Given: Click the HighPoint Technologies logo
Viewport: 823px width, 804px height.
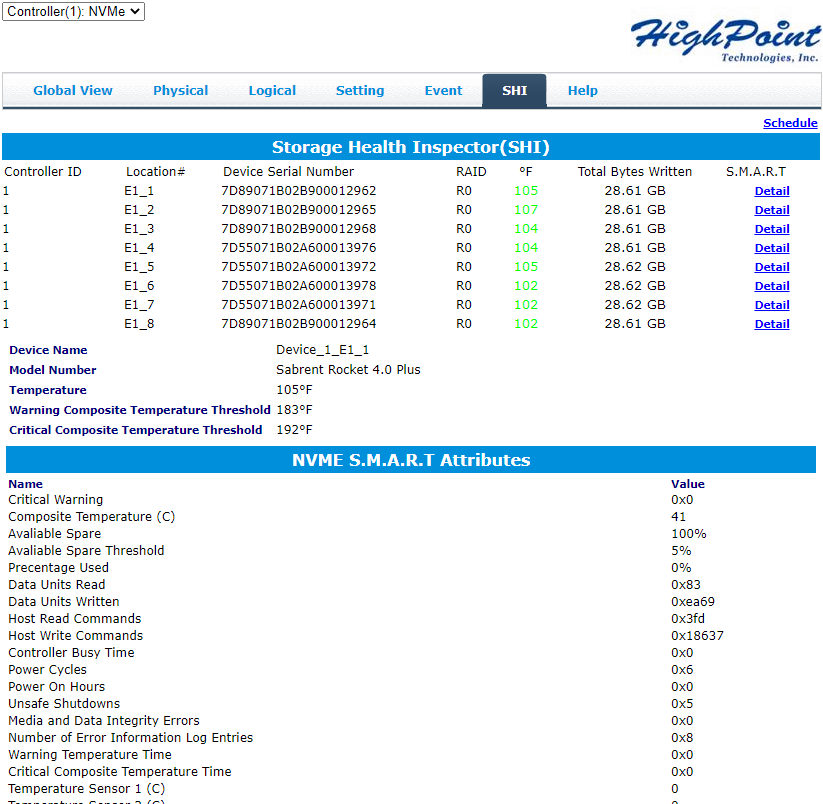Looking at the screenshot, I should [725, 40].
